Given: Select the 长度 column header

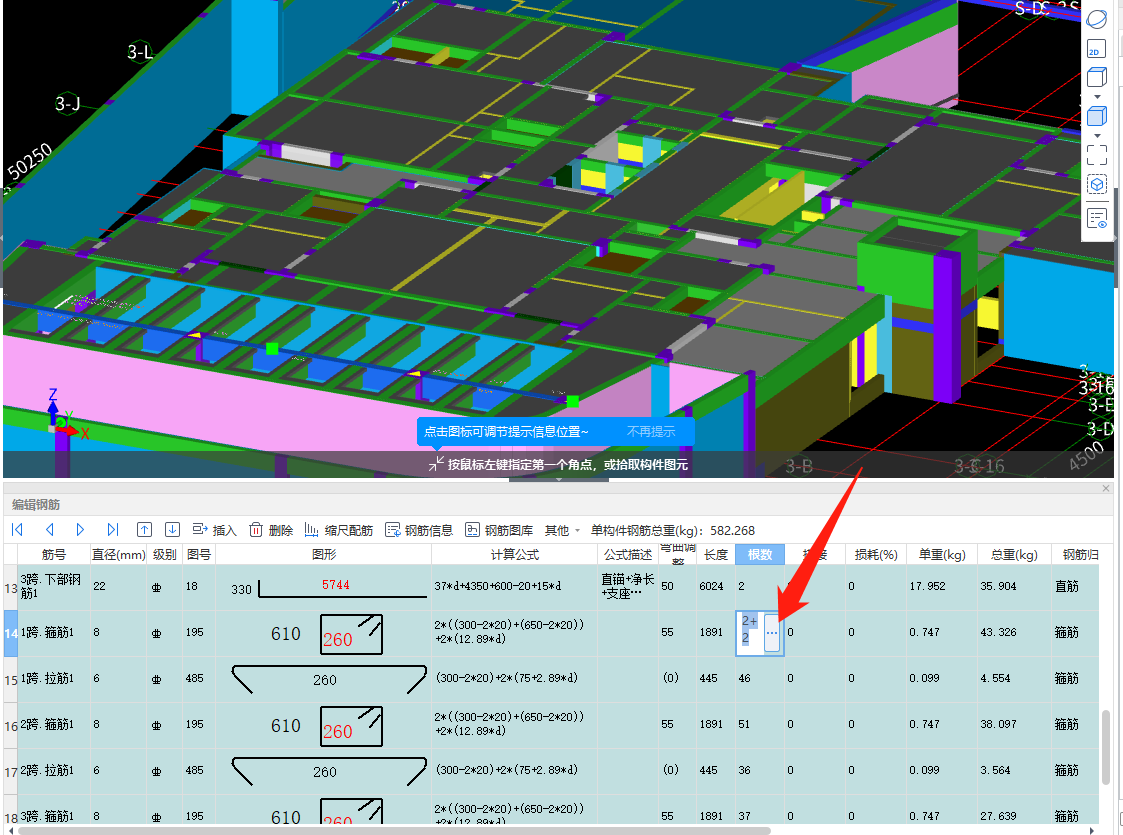Looking at the screenshot, I should pyautogui.click(x=715, y=554).
